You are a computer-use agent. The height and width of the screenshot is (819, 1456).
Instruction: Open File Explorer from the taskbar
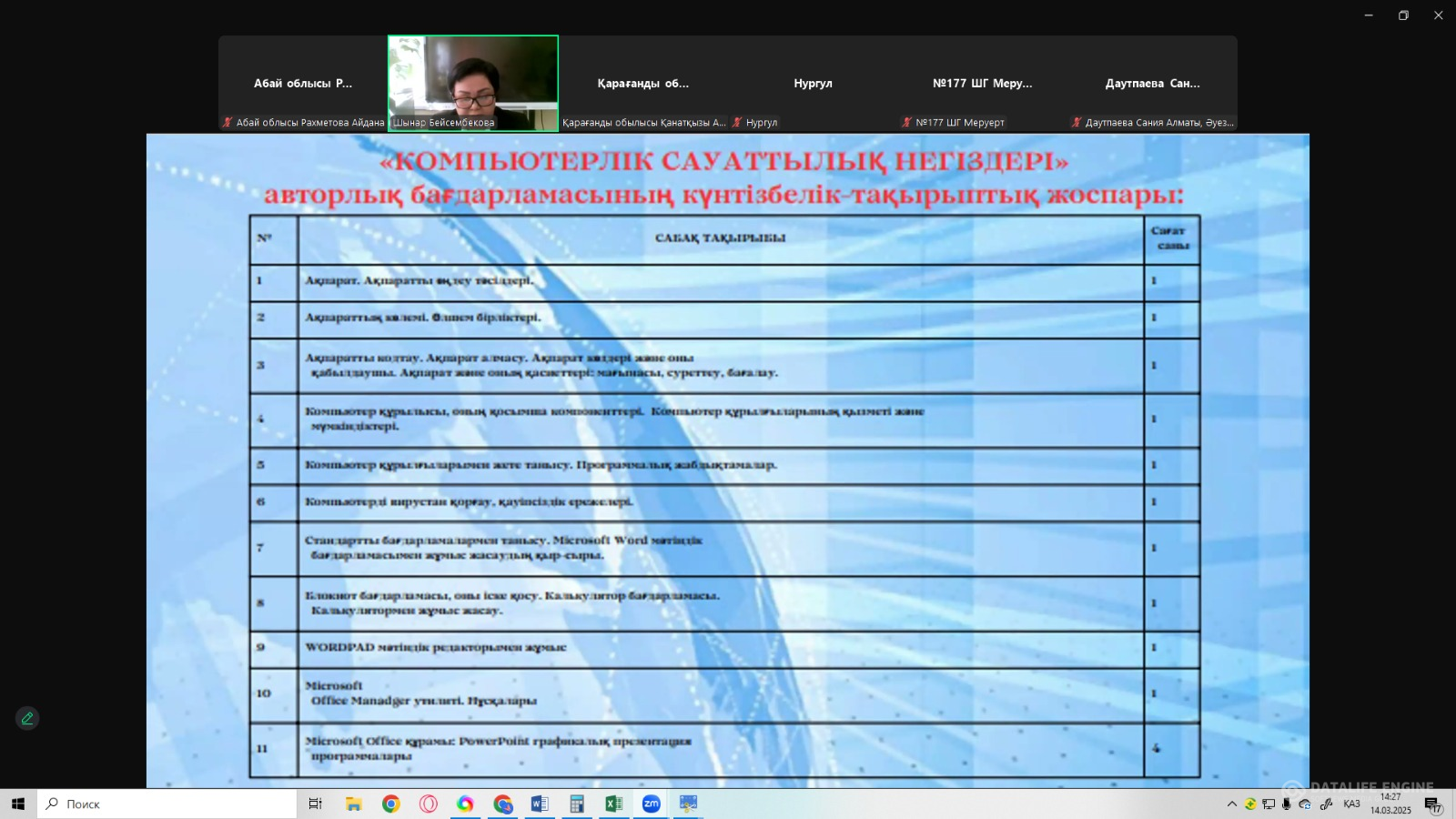coord(354,804)
